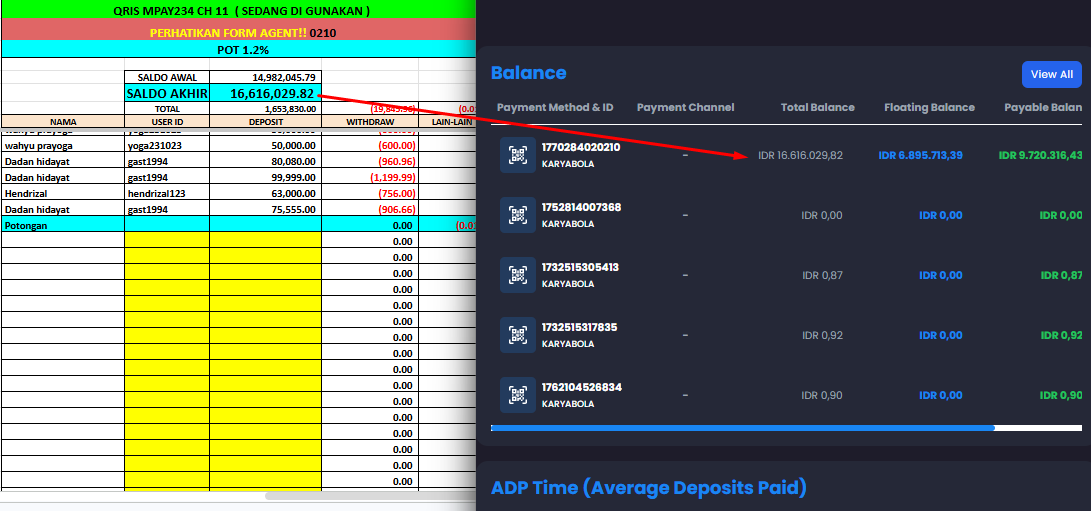
Task: Click Total Balance column header
Action: coord(818,107)
